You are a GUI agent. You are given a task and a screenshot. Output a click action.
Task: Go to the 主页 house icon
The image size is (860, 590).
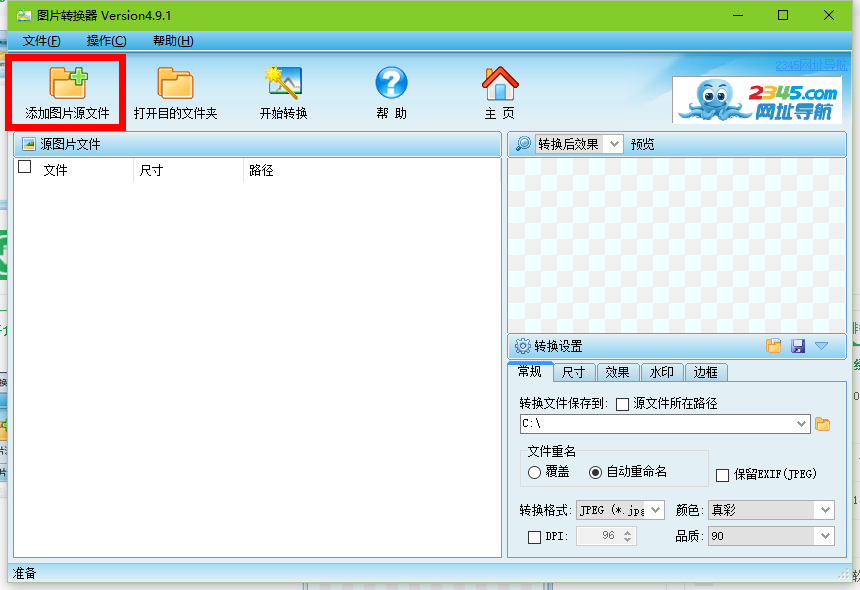tap(500, 83)
